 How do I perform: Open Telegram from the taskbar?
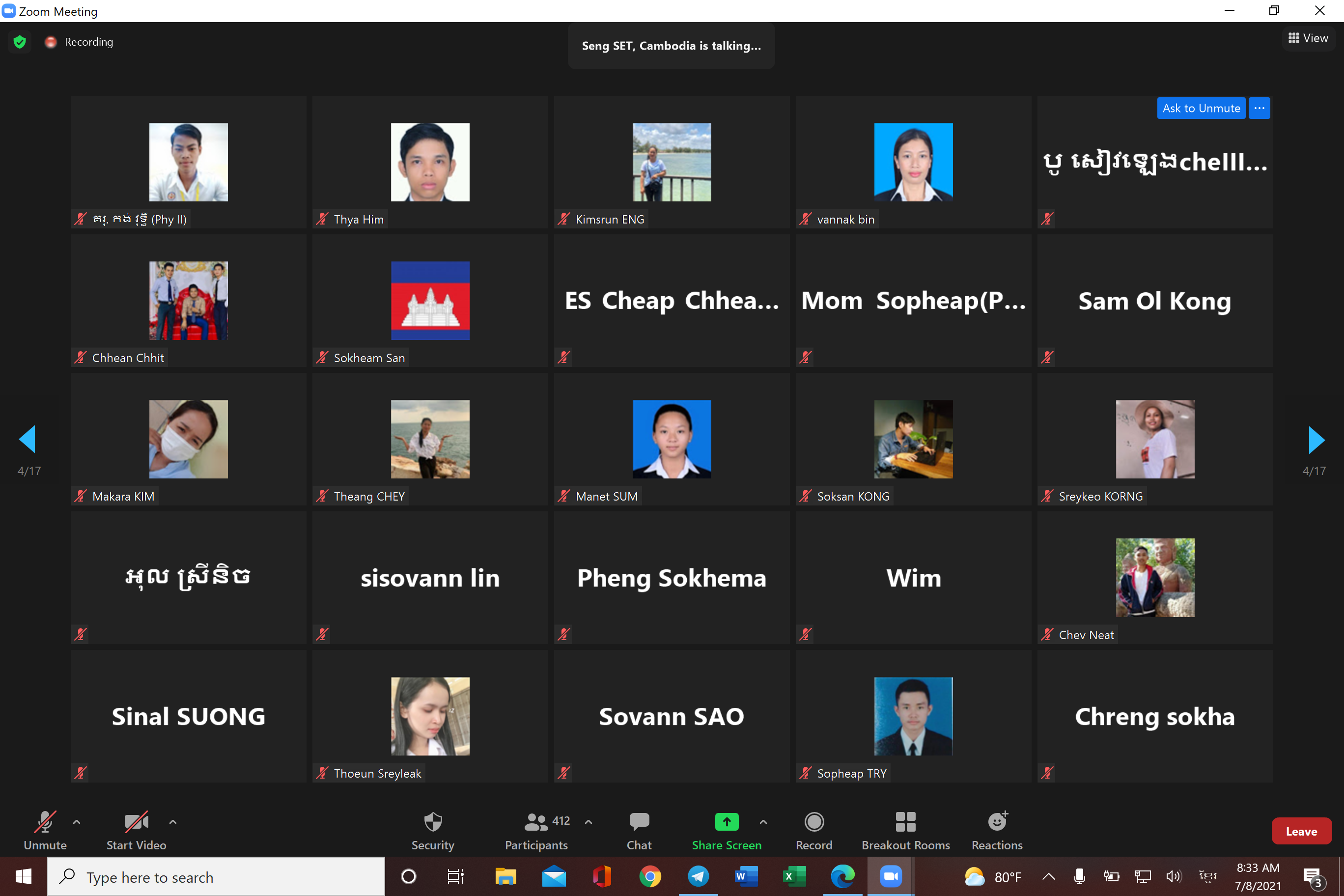[699, 876]
